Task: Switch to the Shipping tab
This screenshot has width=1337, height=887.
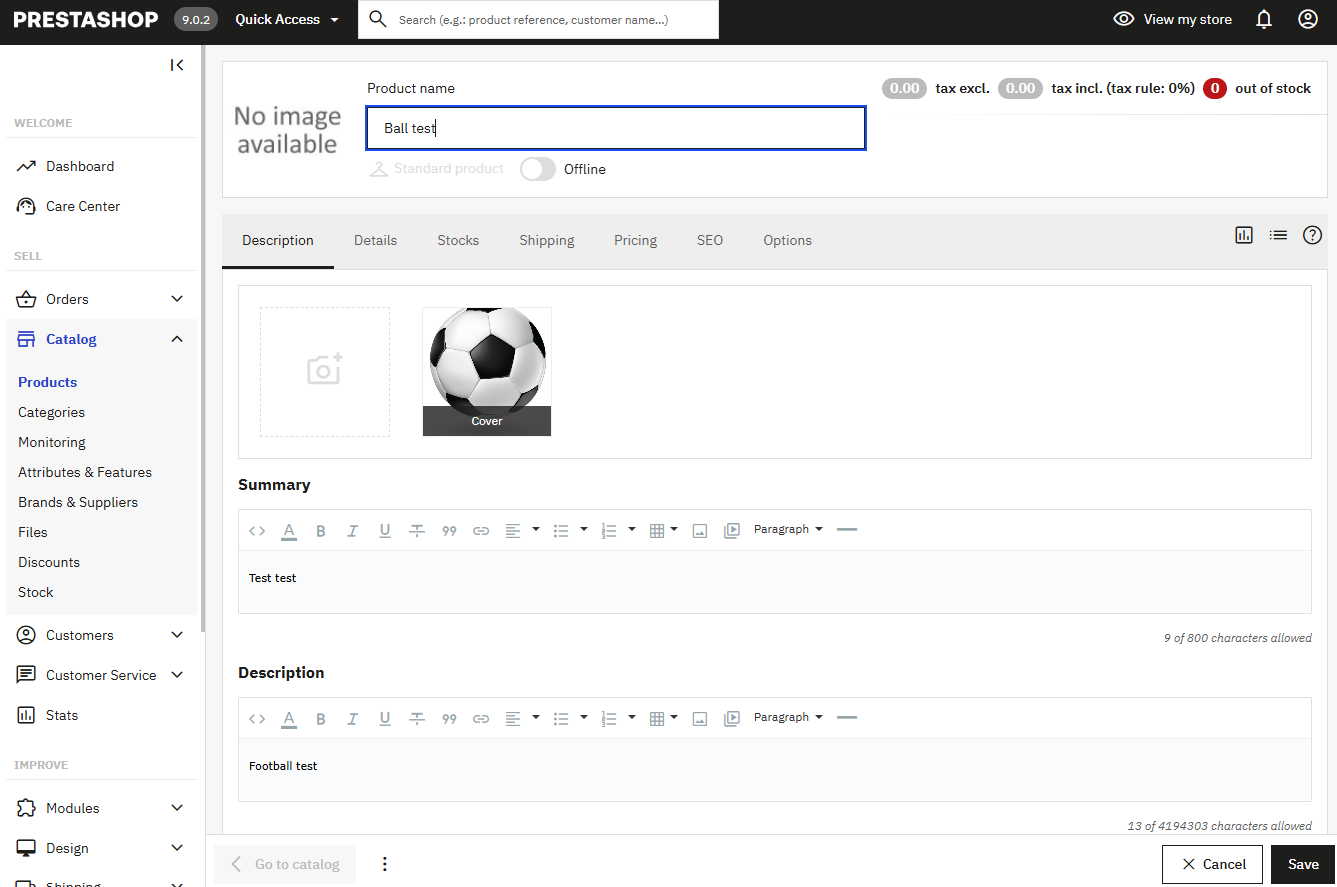Action: click(547, 240)
